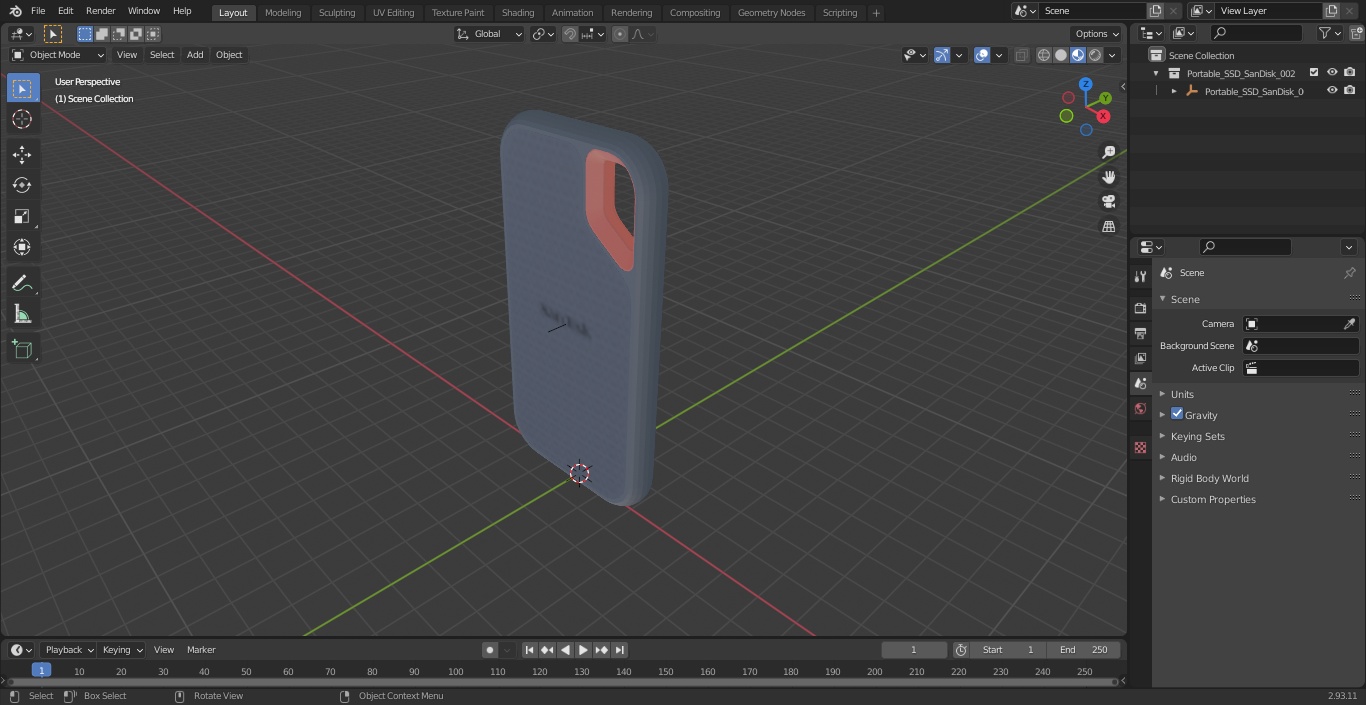Activate the Rotate tool

pyautogui.click(x=22, y=185)
